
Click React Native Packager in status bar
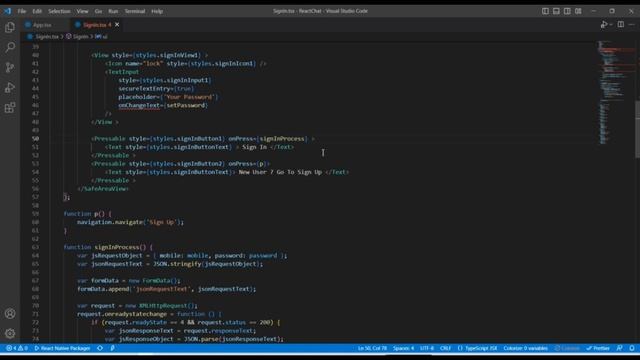pyautogui.click(x=62, y=348)
